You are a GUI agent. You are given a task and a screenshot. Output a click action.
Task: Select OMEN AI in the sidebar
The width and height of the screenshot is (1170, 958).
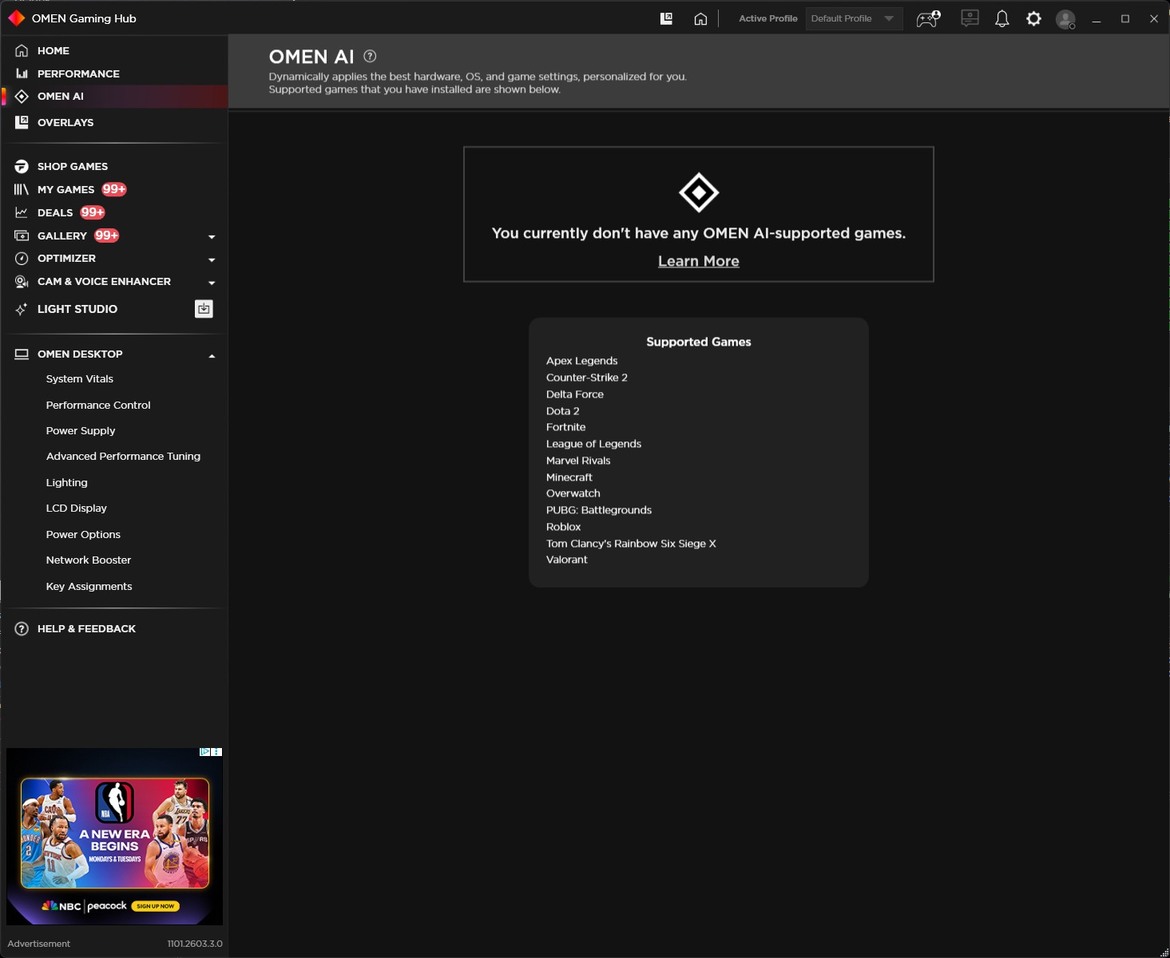coord(113,96)
